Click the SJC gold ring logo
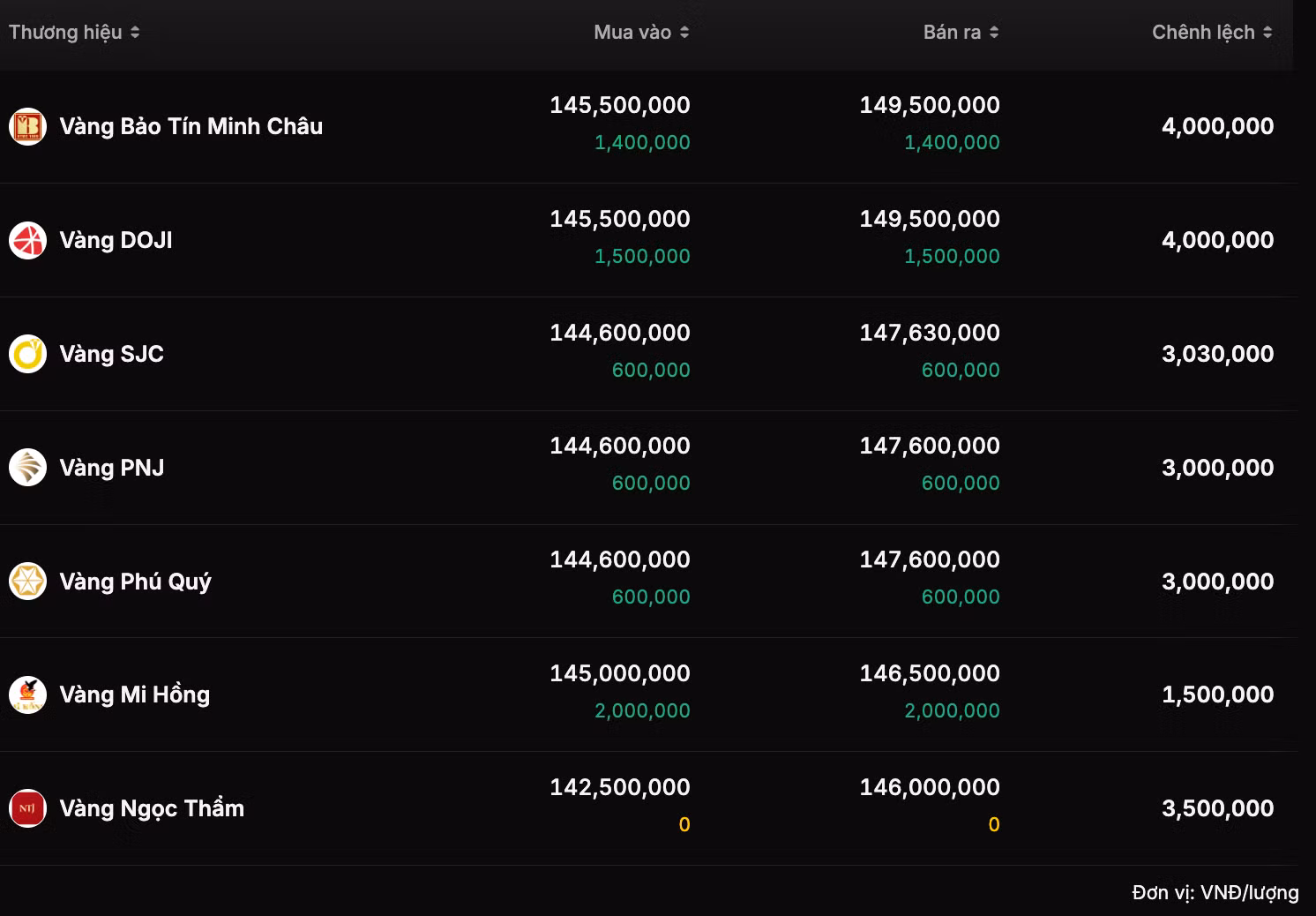The image size is (1316, 916). 27,354
